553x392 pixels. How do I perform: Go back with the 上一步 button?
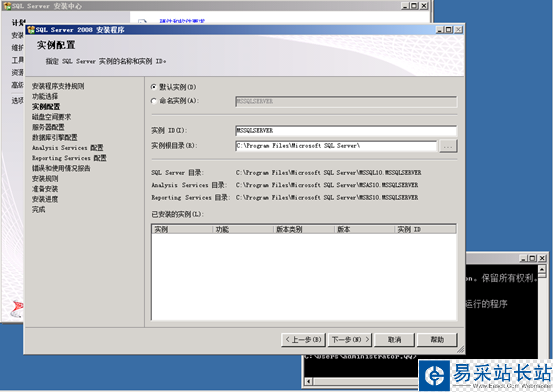[x=303, y=340]
